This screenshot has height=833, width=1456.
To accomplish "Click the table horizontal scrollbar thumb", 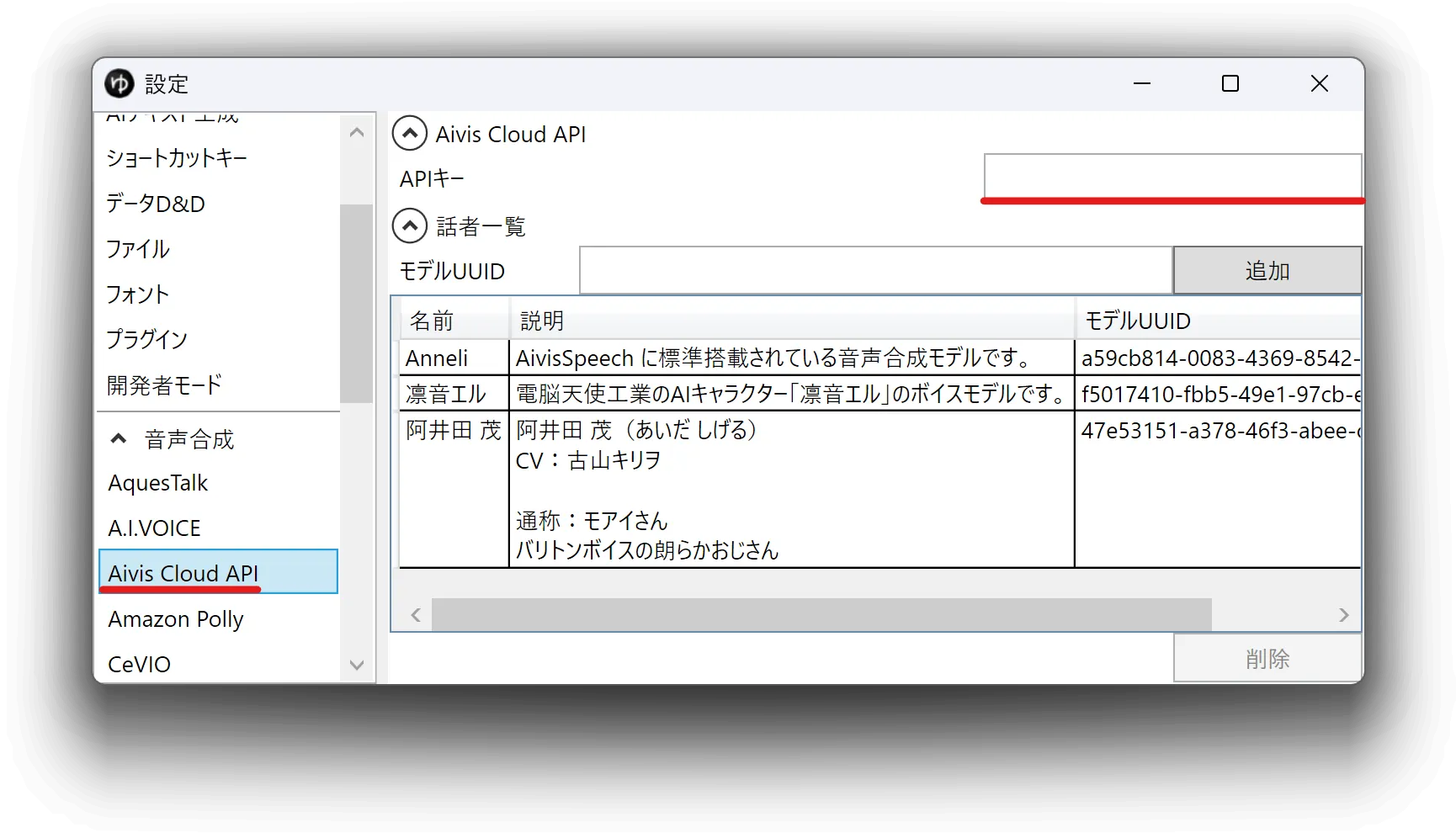I will click(821, 615).
